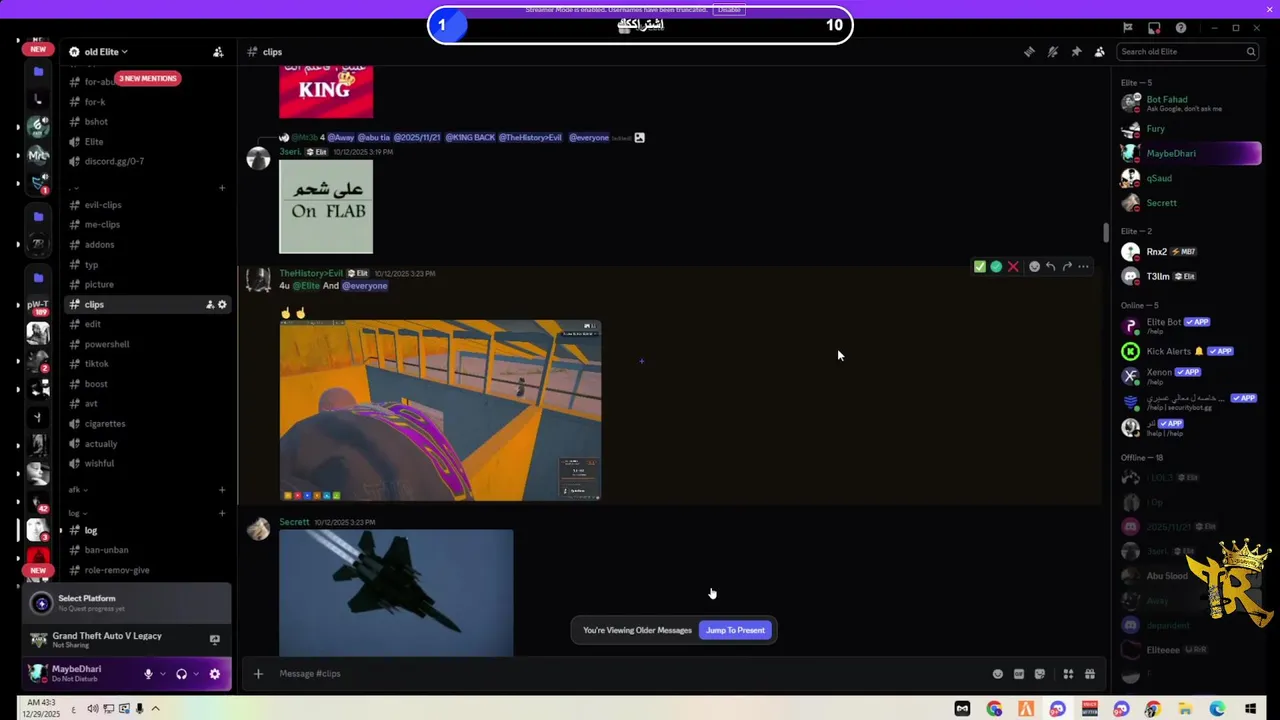Open the sticker picker in message bar
The width and height of the screenshot is (1280, 720).
pos(1040,674)
